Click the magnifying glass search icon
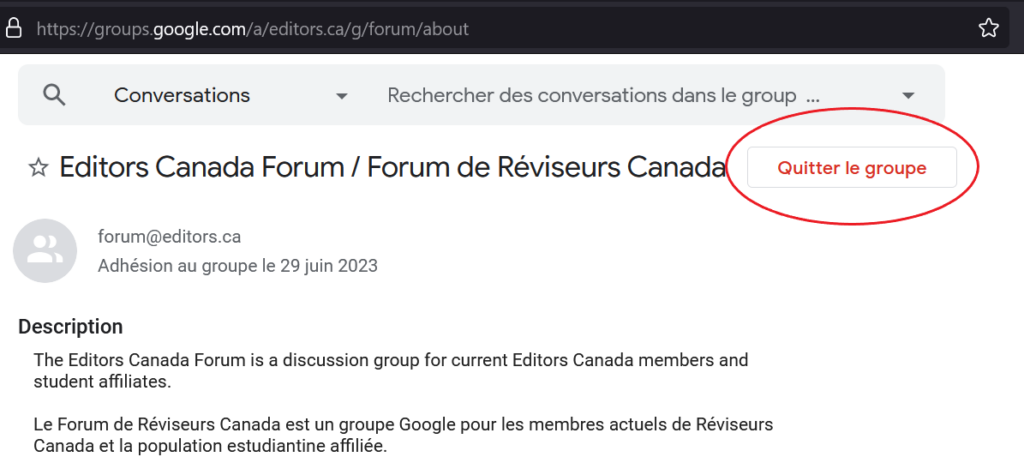 [x=54, y=95]
